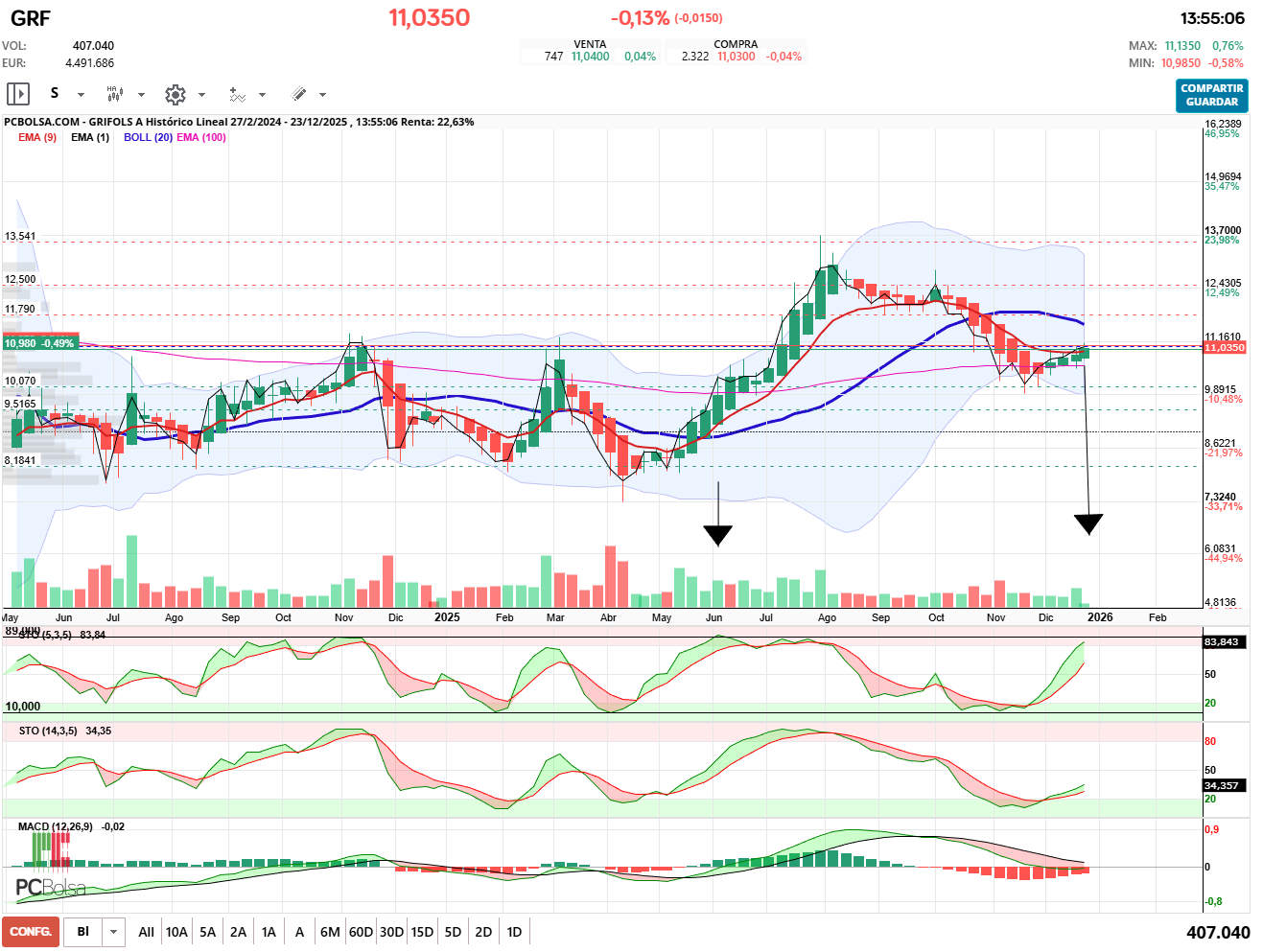Click the add indicator line icon
This screenshot has height=952, width=1263.
pos(237,94)
